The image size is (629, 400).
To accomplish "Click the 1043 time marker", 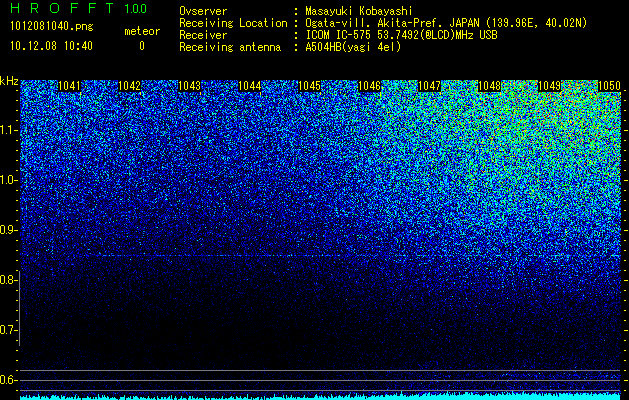I will (189, 86).
